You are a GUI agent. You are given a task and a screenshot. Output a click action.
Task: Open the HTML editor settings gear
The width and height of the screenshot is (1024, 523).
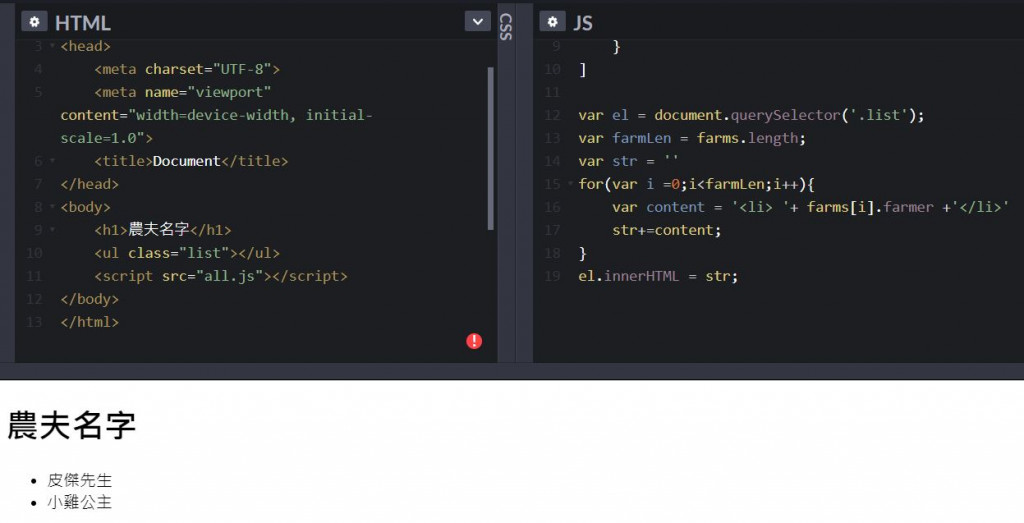point(34,22)
